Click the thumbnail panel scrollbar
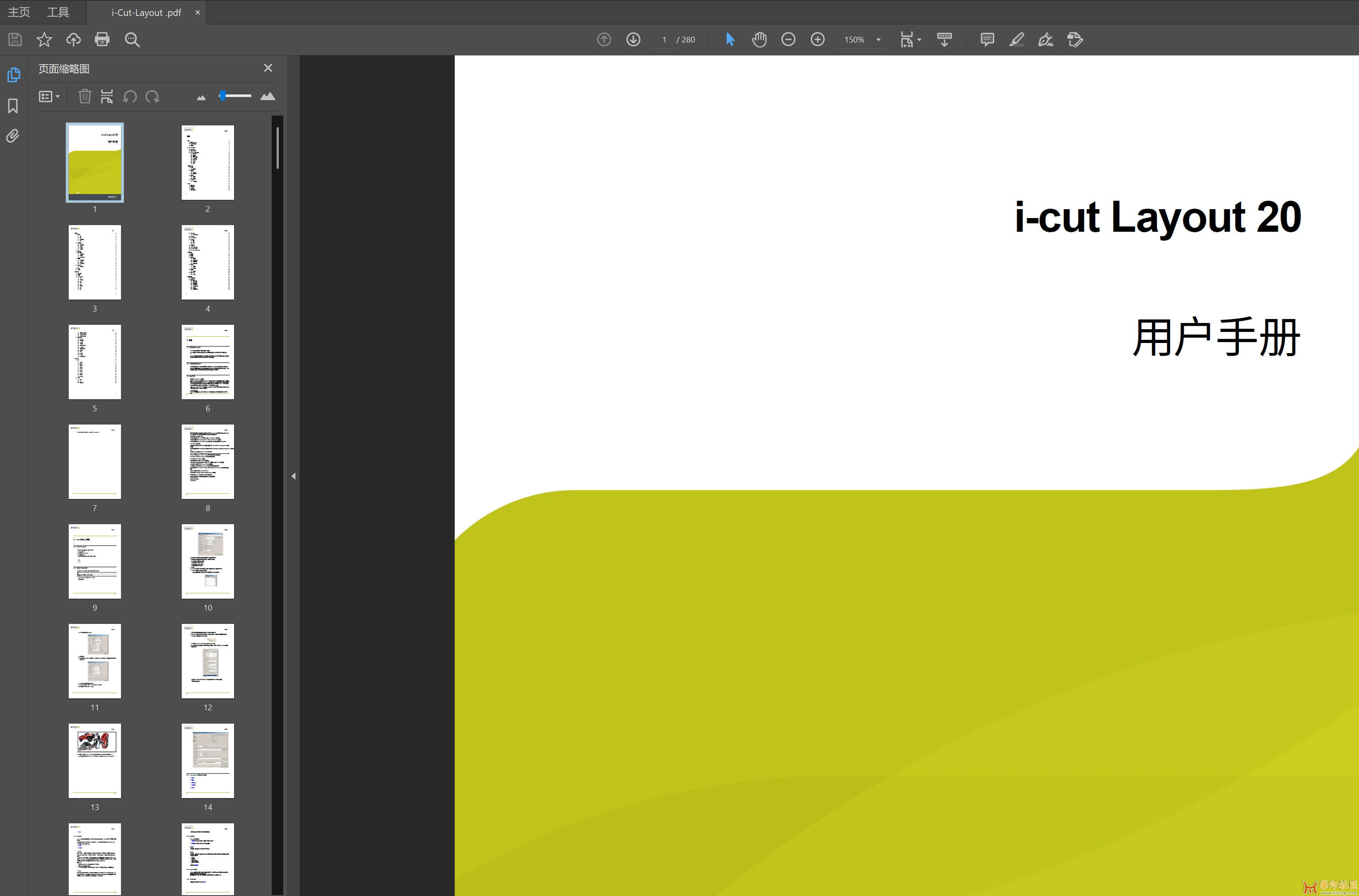The width and height of the screenshot is (1359, 896). point(277,148)
